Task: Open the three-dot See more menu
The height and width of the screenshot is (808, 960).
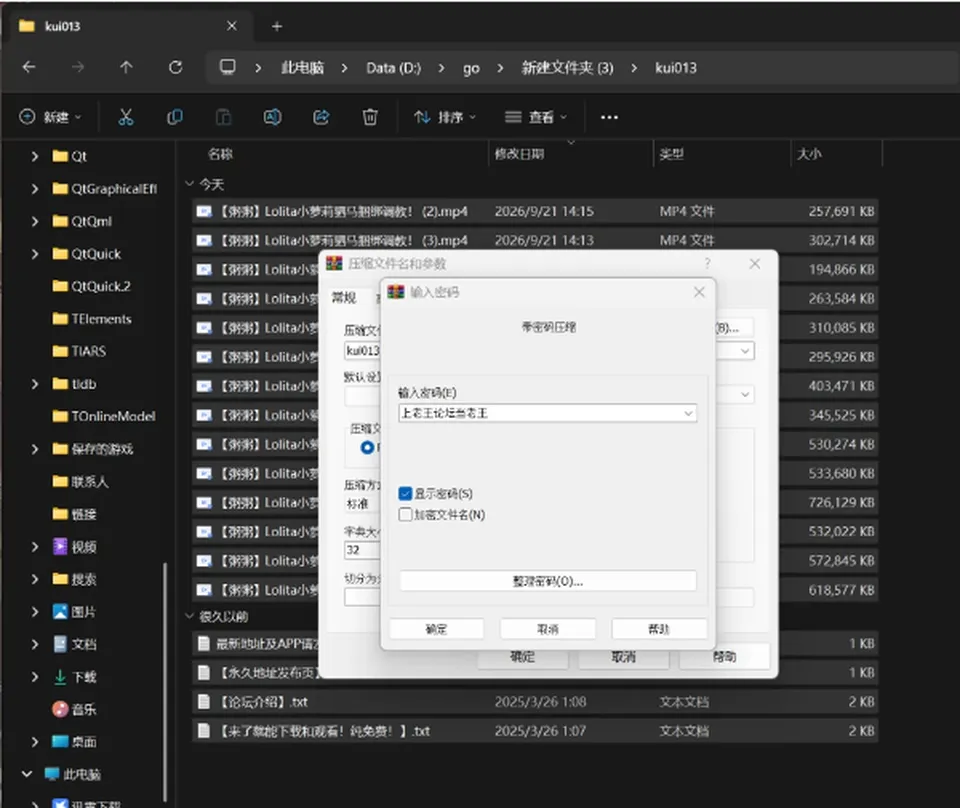Action: coord(609,117)
